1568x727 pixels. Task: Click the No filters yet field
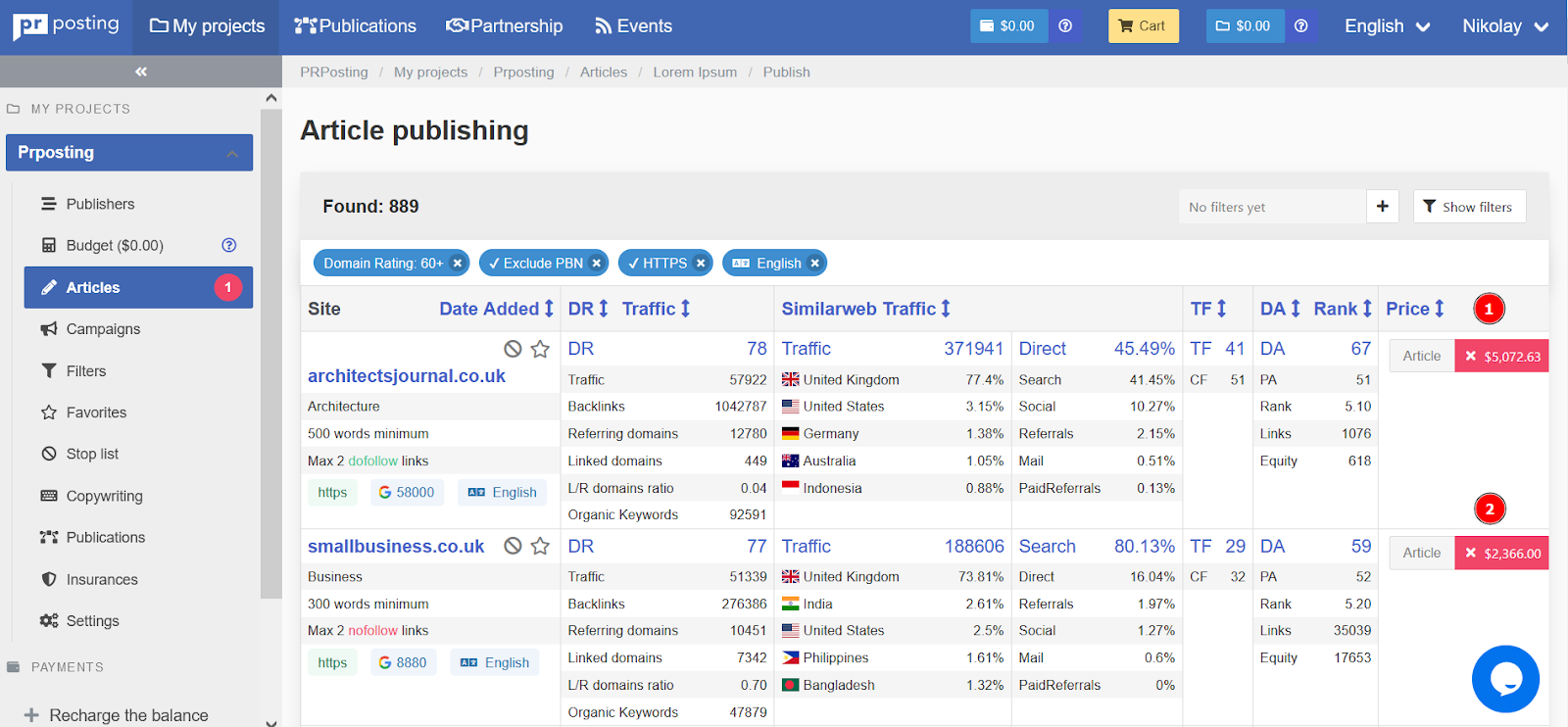1273,207
